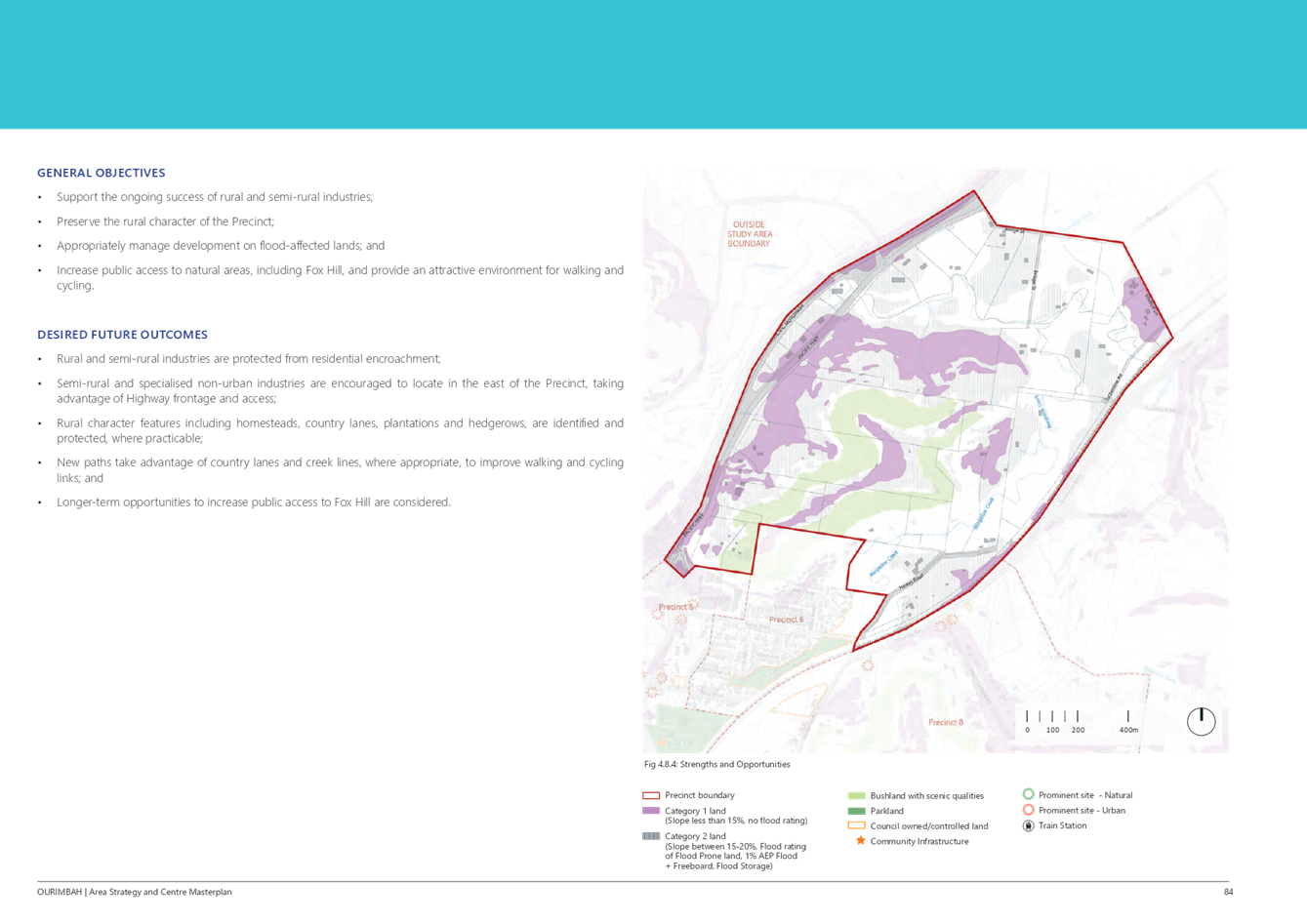Click the Precinct 6 map label

coord(786,620)
